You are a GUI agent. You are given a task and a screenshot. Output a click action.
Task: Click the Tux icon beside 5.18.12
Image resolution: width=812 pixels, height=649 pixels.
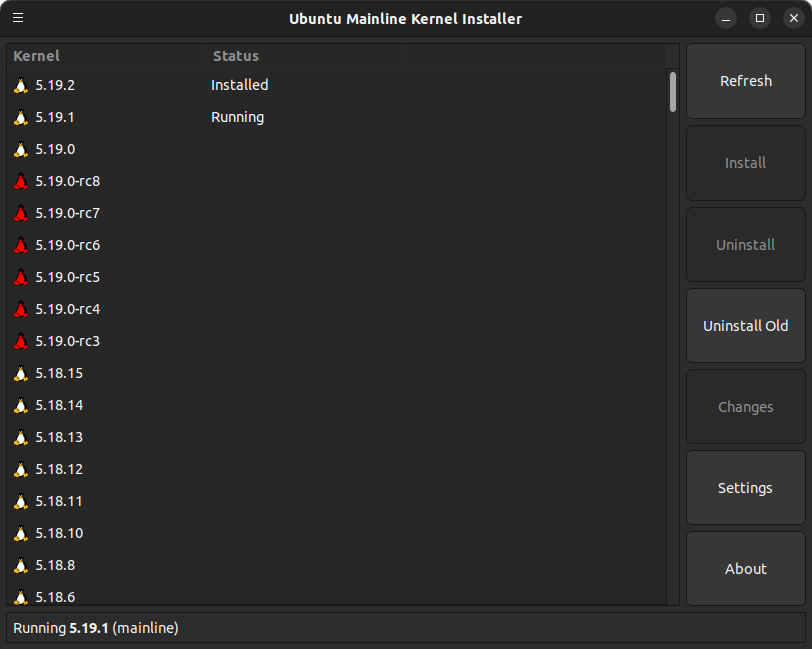coord(21,469)
